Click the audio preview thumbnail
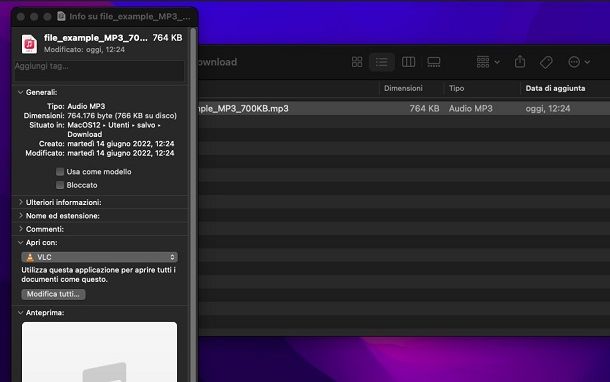Screen dimensions: 610x382 [x=100, y=352]
